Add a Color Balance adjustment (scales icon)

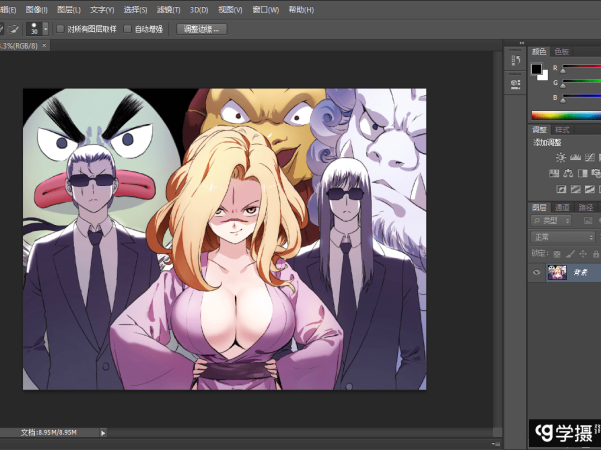click(568, 174)
